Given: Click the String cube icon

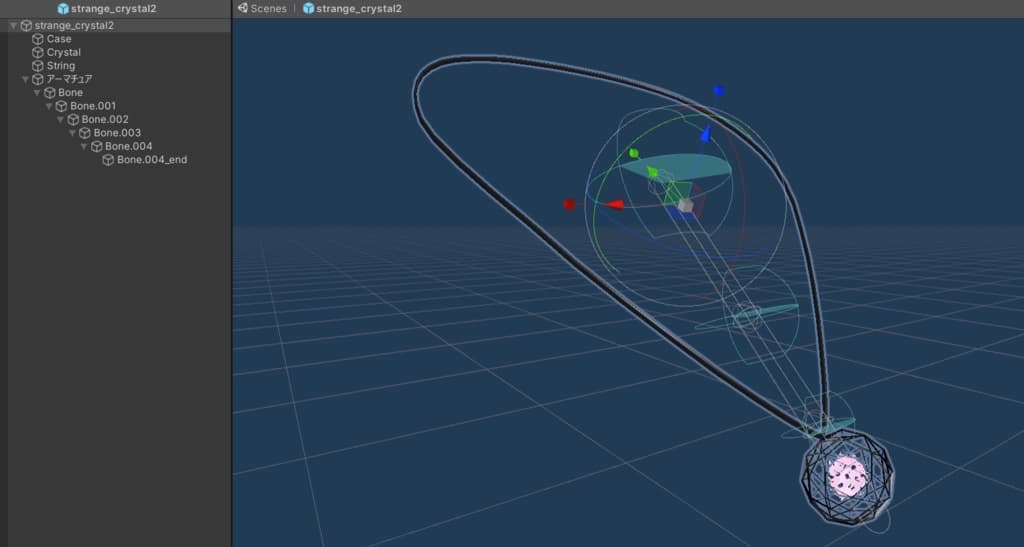Looking at the screenshot, I should [38, 66].
